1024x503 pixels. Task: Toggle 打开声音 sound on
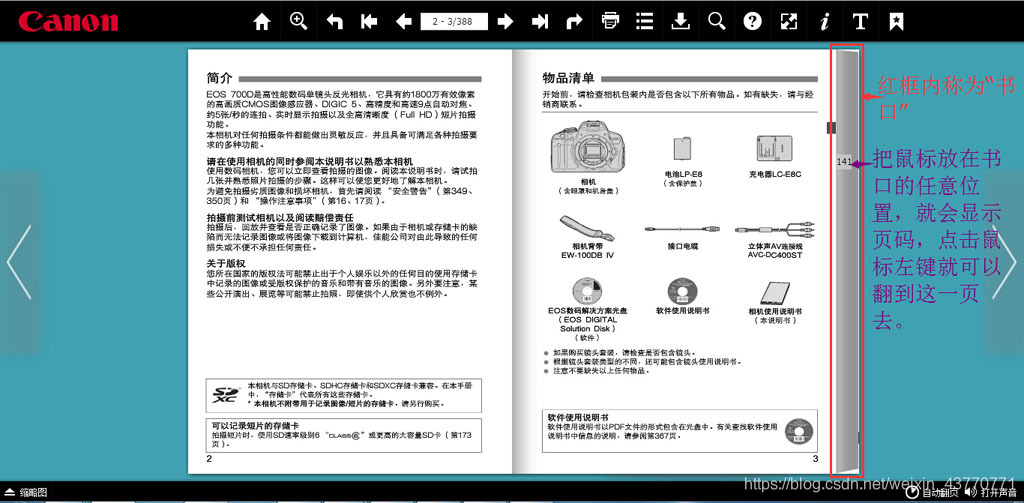click(991, 493)
